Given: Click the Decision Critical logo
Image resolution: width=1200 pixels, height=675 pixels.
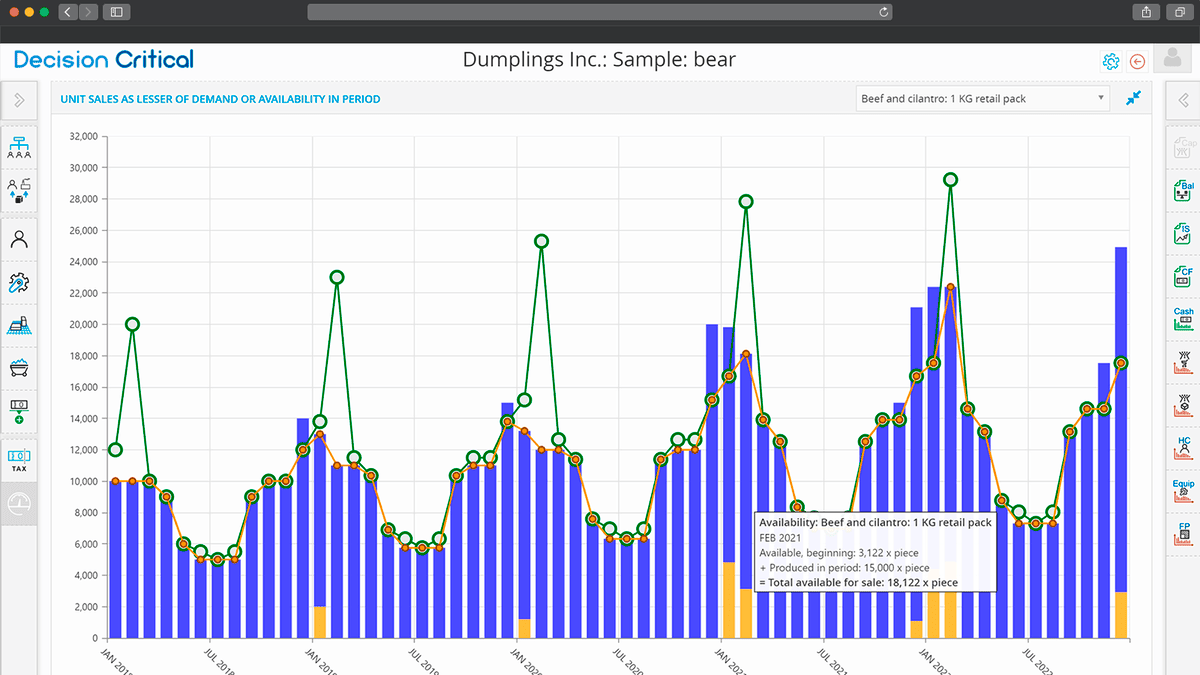Looking at the screenshot, I should 104,60.
